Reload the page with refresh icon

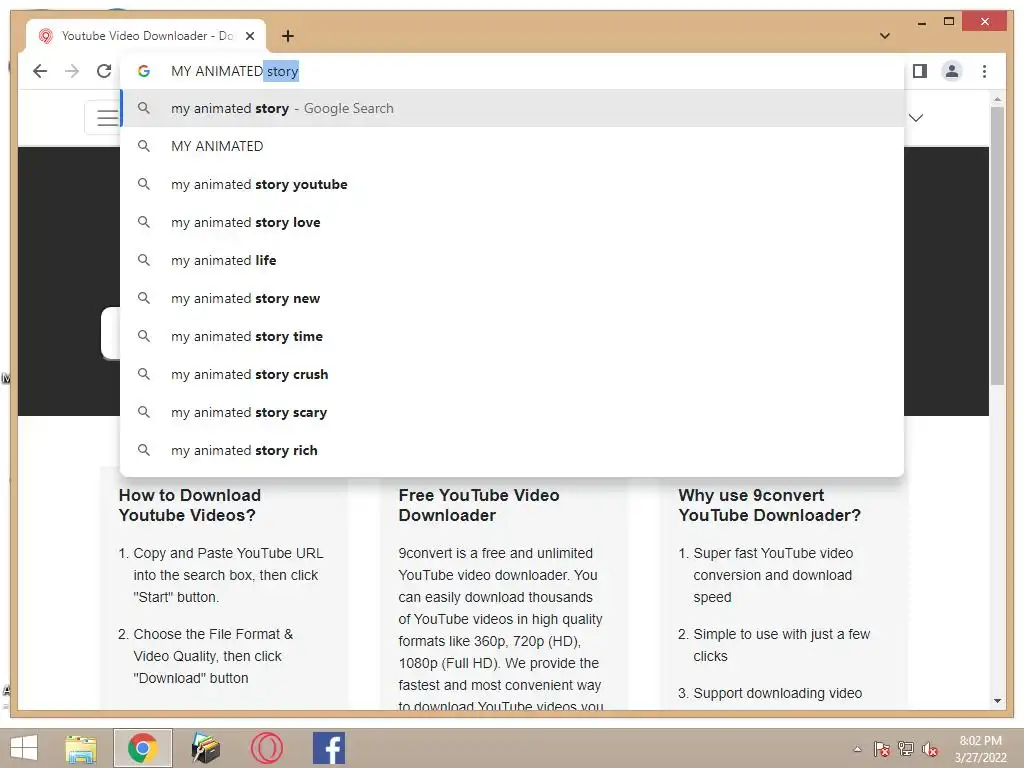pos(104,71)
